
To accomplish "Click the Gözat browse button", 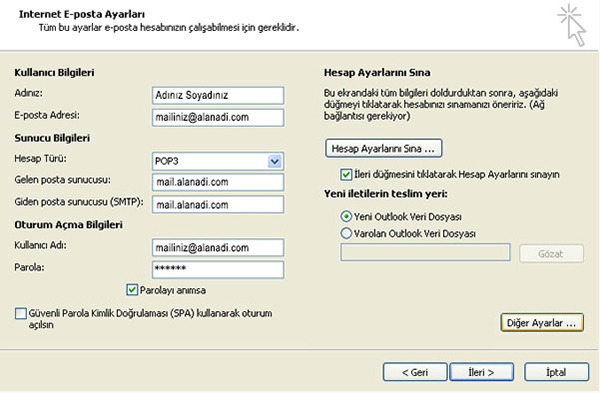I will [551, 253].
